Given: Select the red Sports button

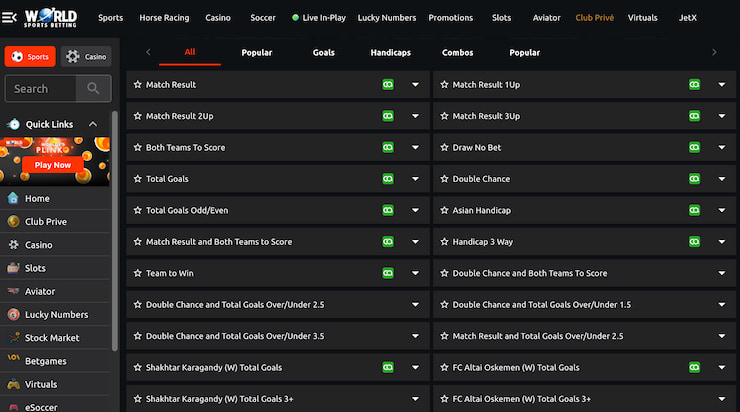Looking at the screenshot, I should (x=30, y=57).
